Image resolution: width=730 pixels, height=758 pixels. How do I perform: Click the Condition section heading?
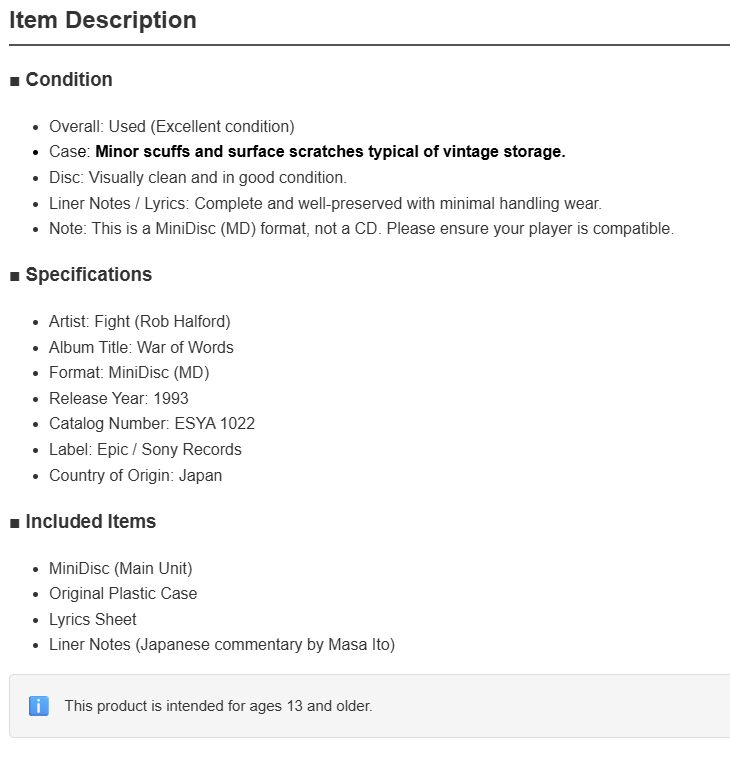[61, 80]
